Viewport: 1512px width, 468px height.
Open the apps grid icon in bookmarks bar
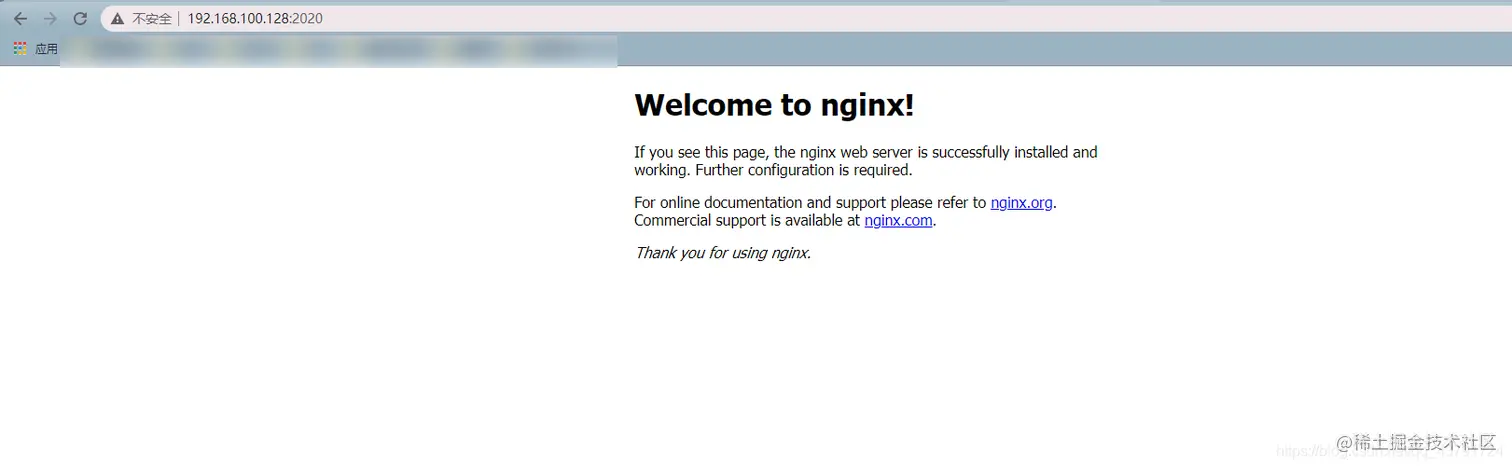(x=20, y=48)
